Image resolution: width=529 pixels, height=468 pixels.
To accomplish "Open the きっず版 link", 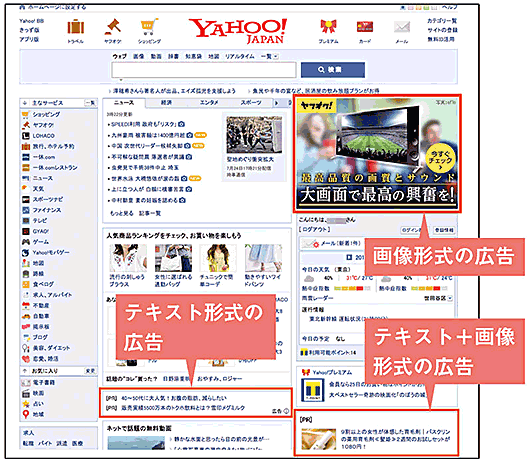I will tap(29, 30).
